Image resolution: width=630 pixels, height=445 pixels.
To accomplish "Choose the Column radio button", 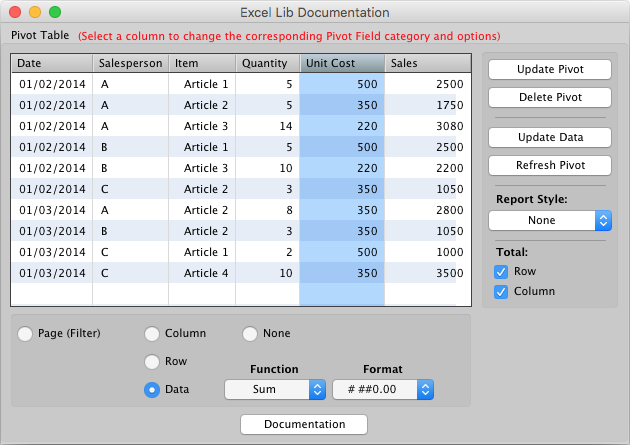I will click(x=152, y=334).
